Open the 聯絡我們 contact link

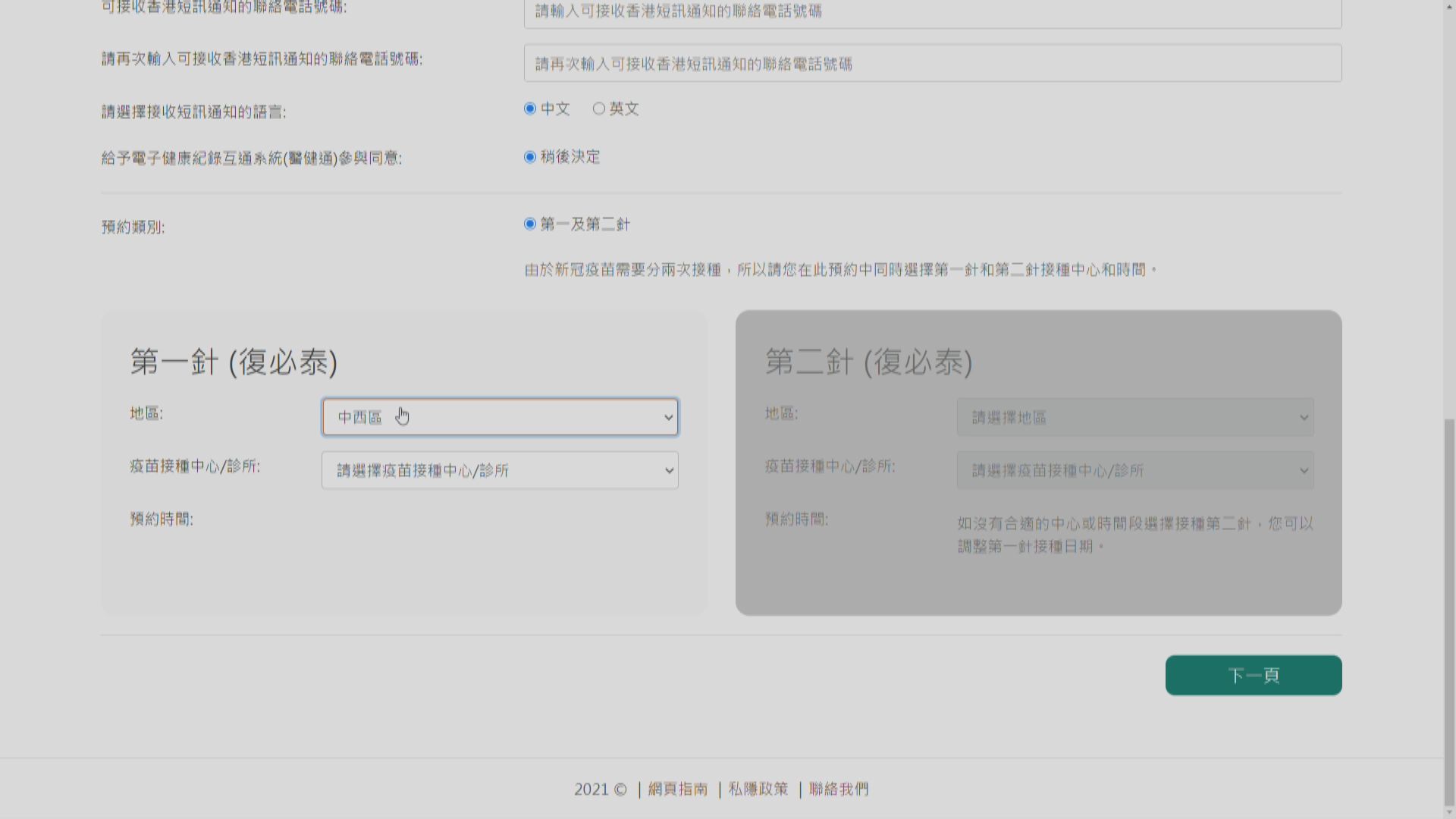(837, 789)
